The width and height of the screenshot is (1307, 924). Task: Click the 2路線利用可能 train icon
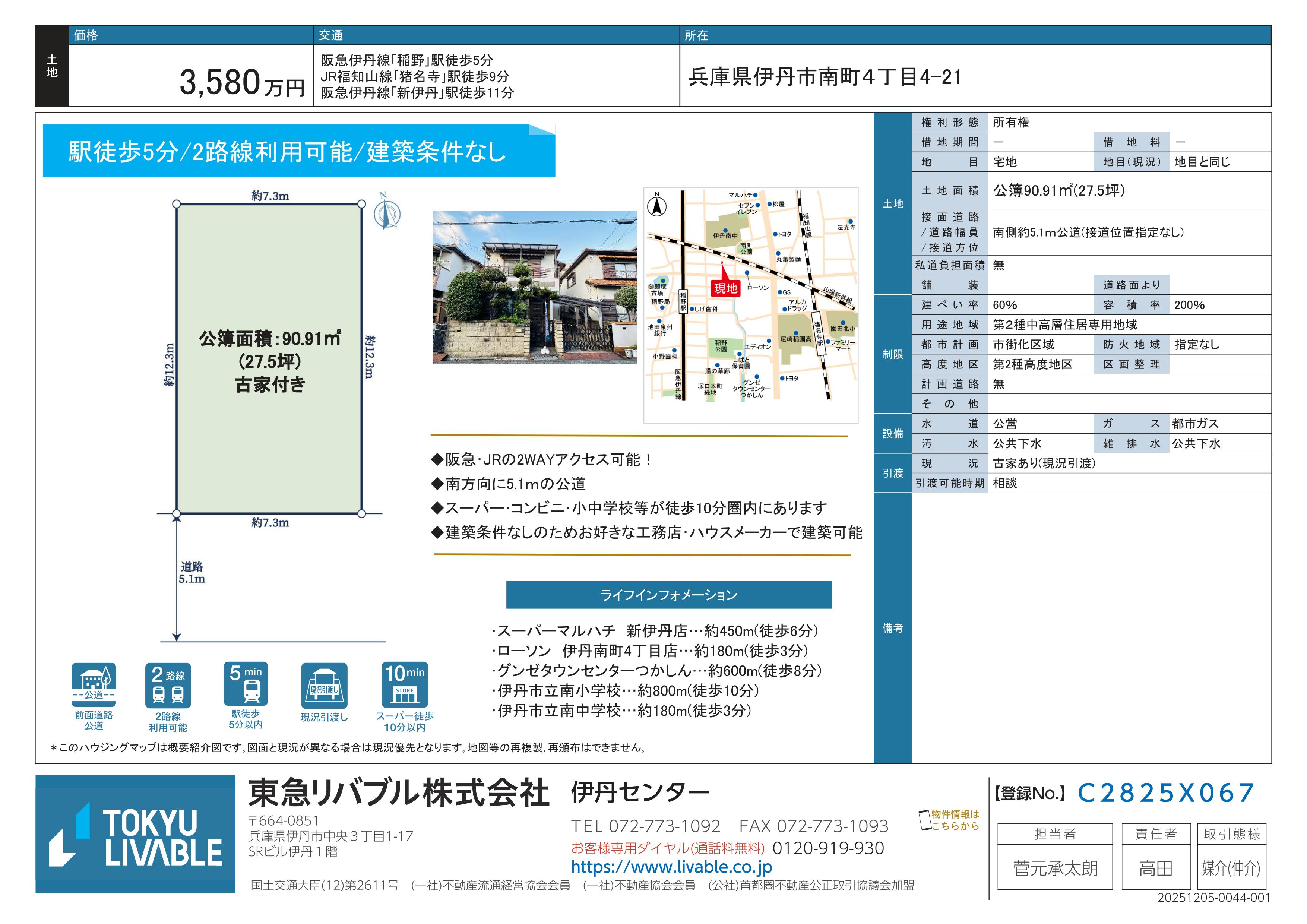click(168, 685)
